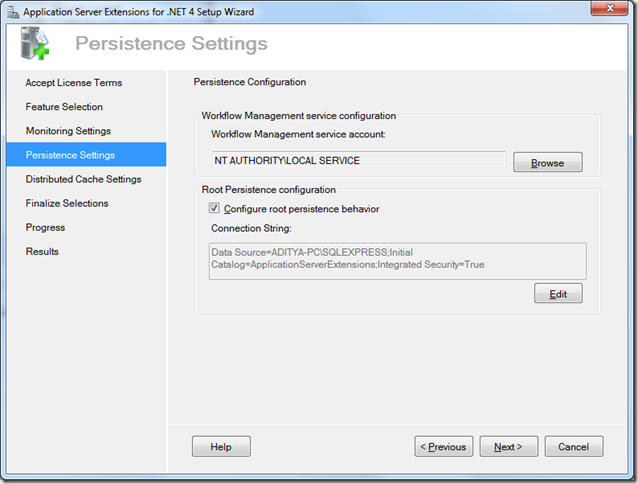Click the Next button
This screenshot has height=484, width=638.
[509, 446]
